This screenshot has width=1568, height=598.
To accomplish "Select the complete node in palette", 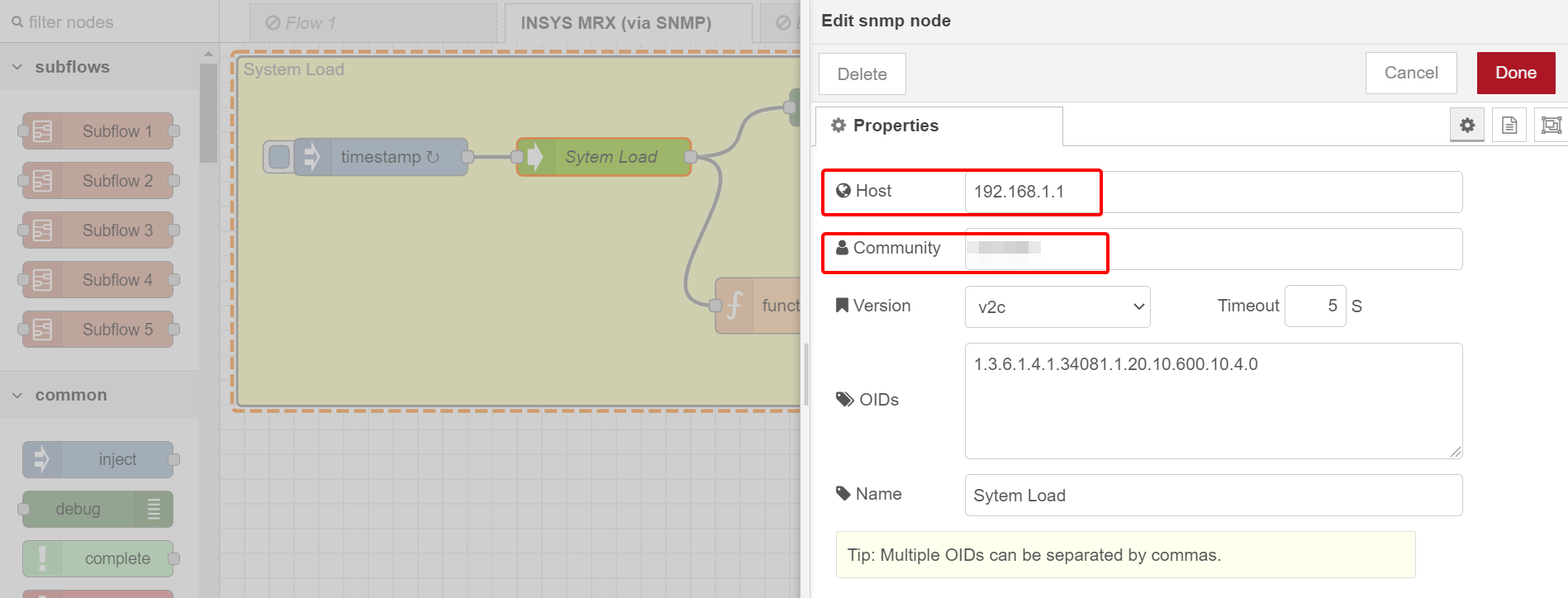I will (x=98, y=559).
